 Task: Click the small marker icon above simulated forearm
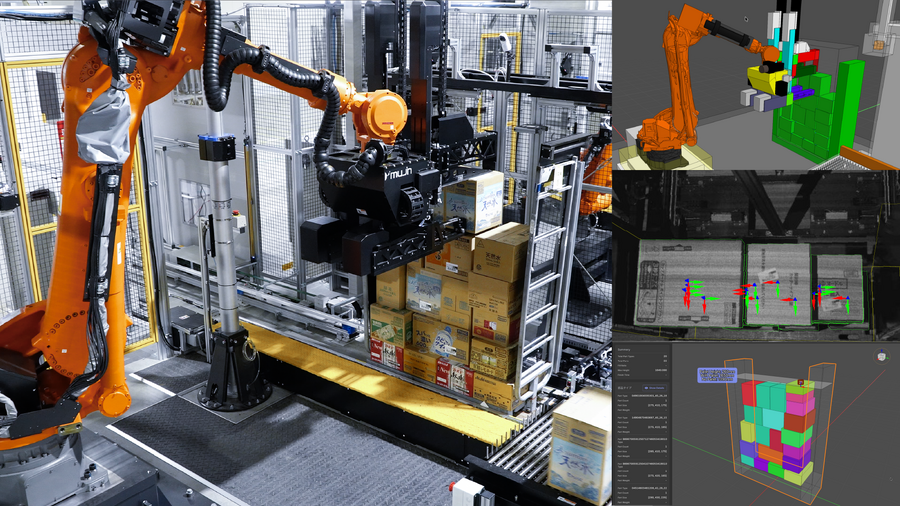(746, 20)
